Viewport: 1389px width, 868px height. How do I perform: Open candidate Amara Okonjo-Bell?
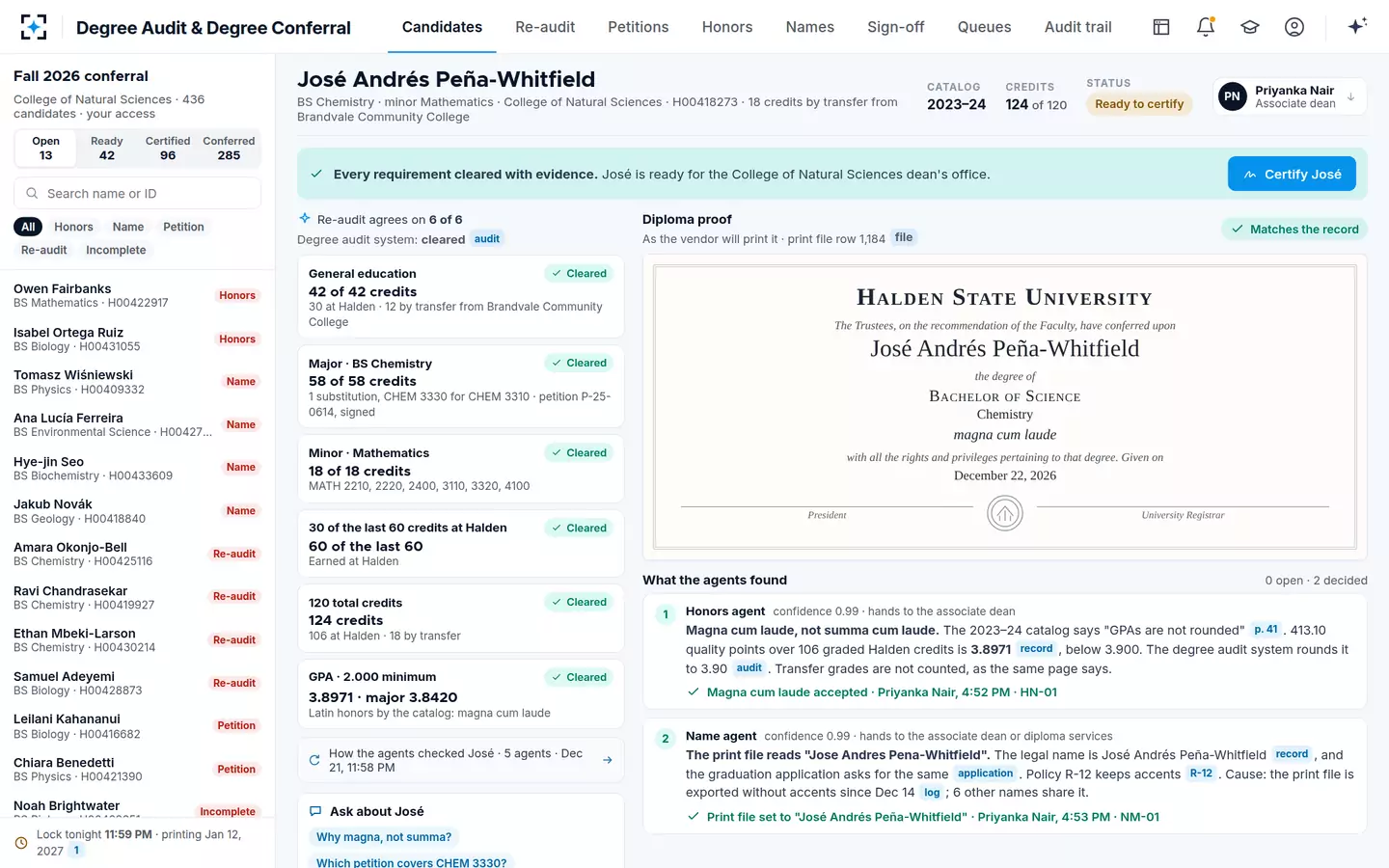137,554
